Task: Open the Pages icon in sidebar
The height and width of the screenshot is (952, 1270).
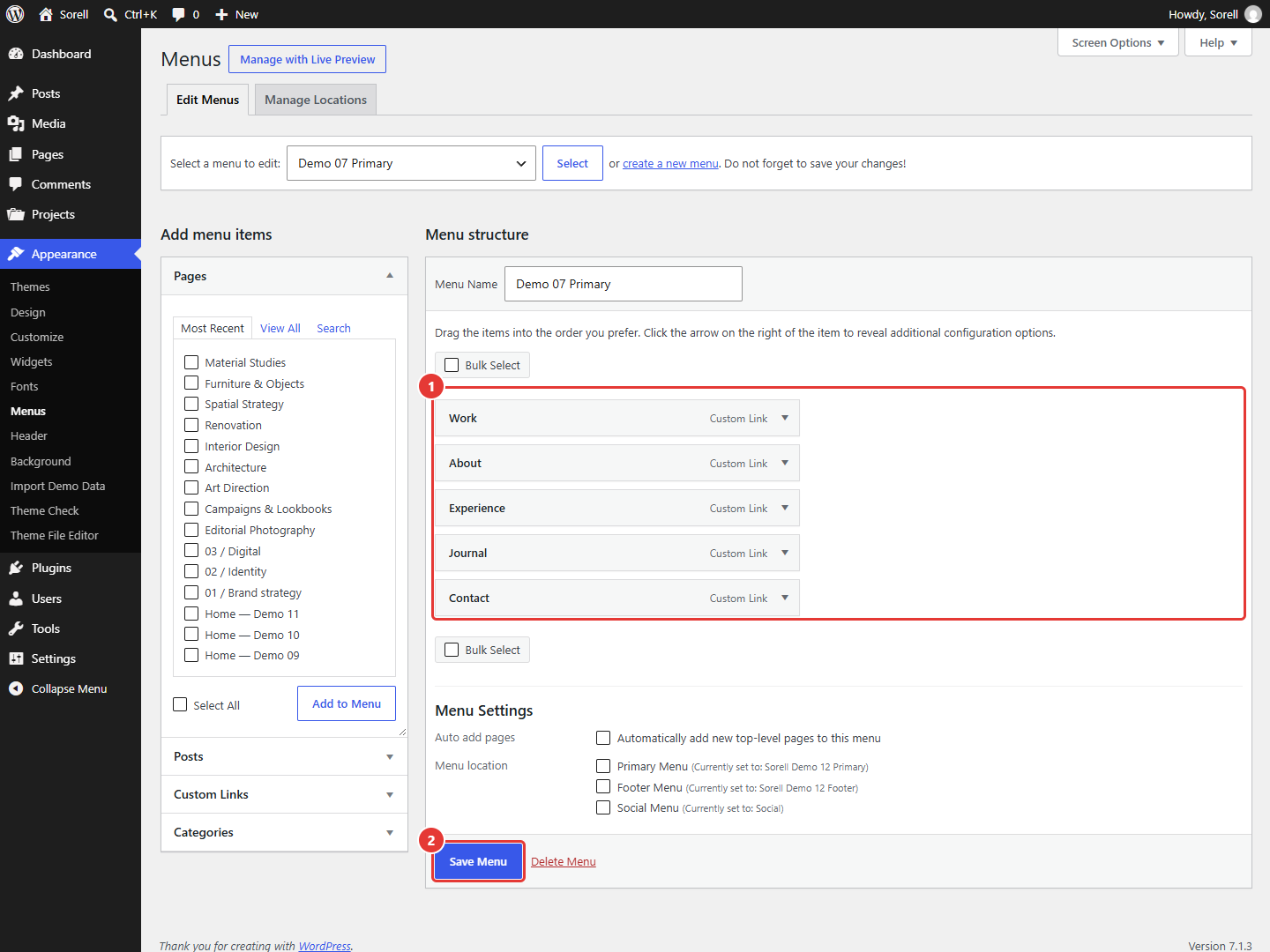Action: tap(16, 154)
